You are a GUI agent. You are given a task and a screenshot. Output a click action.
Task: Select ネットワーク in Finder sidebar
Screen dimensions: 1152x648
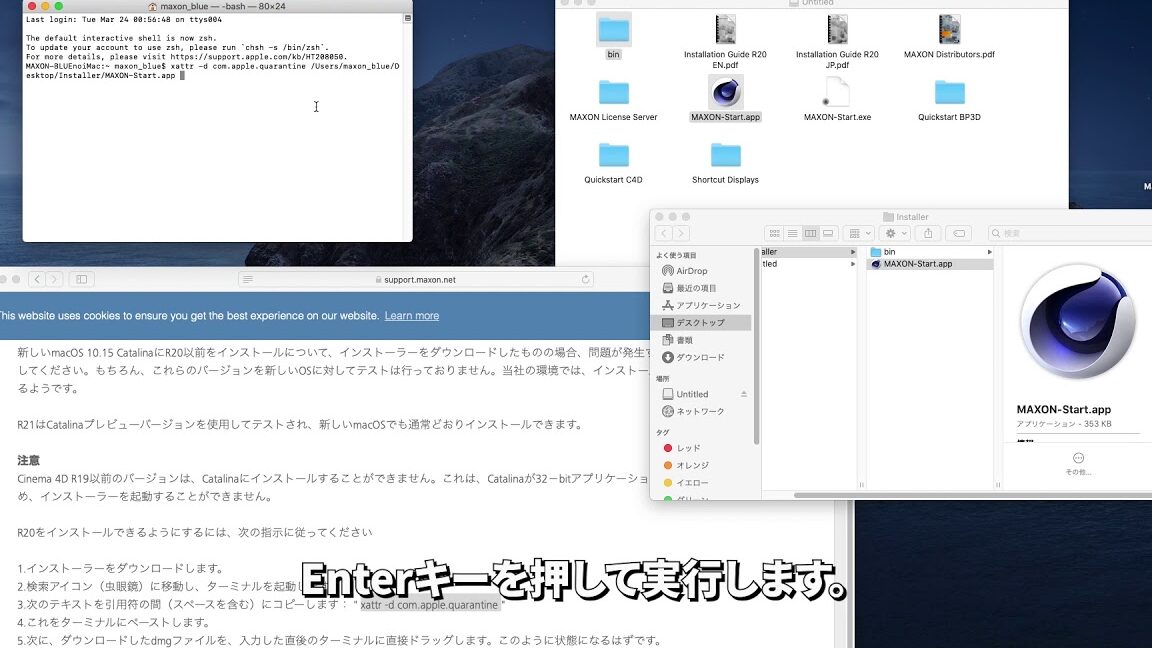point(693,411)
